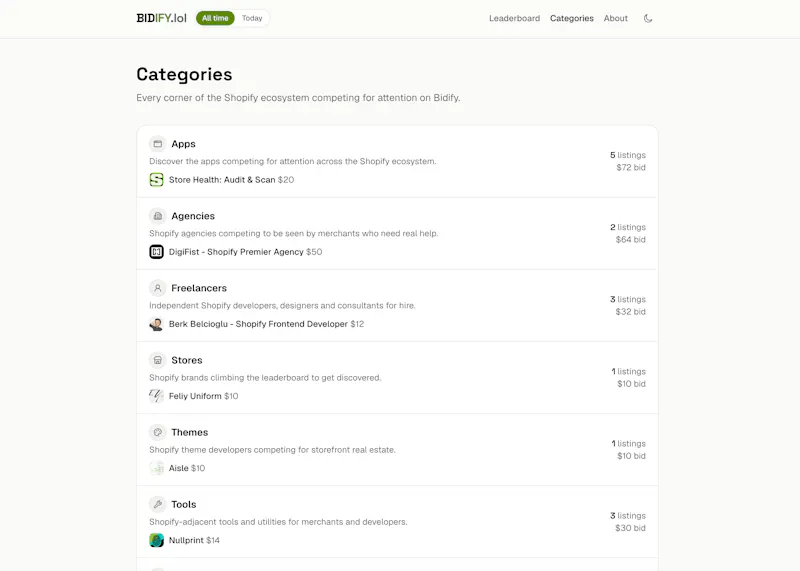
Task: Open the Tools category heading
Action: coord(184,504)
